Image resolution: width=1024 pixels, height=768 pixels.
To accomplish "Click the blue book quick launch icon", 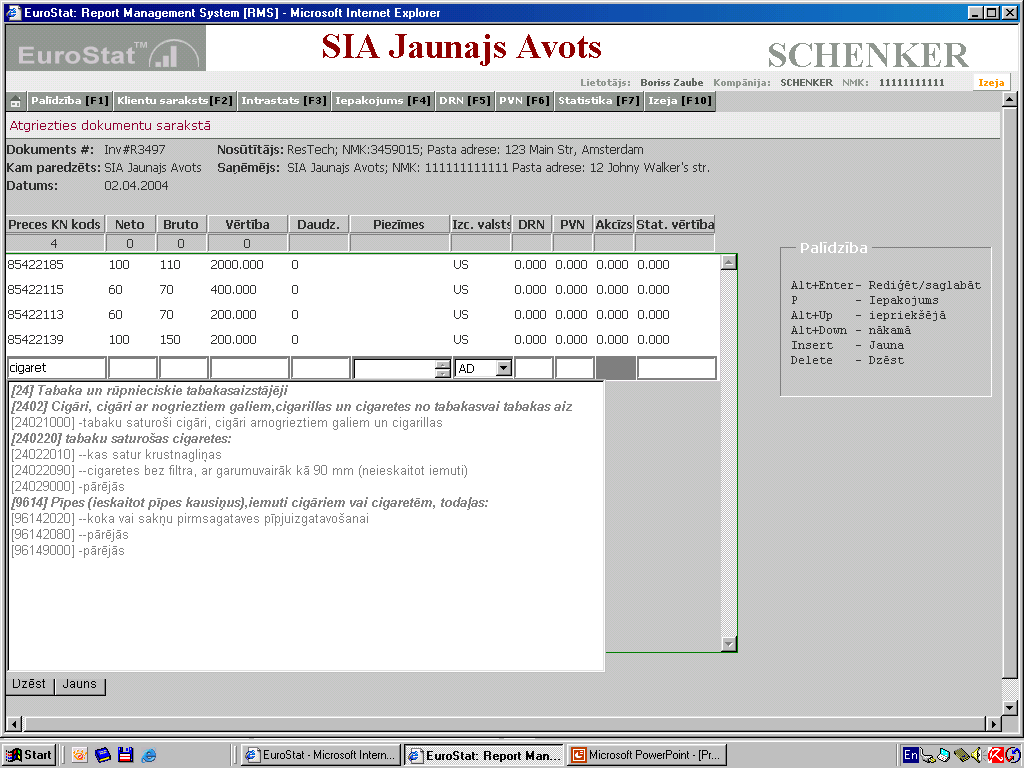I will 103,755.
